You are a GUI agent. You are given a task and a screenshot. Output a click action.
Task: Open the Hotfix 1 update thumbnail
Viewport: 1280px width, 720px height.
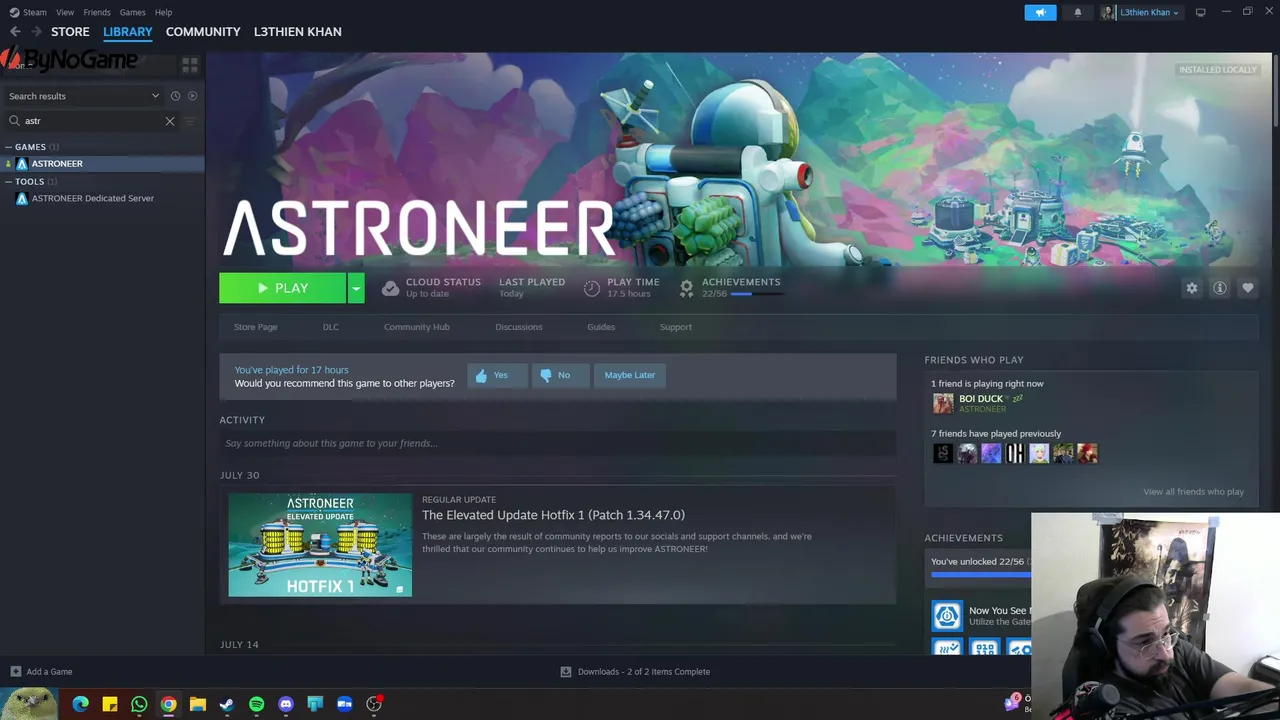click(x=320, y=545)
